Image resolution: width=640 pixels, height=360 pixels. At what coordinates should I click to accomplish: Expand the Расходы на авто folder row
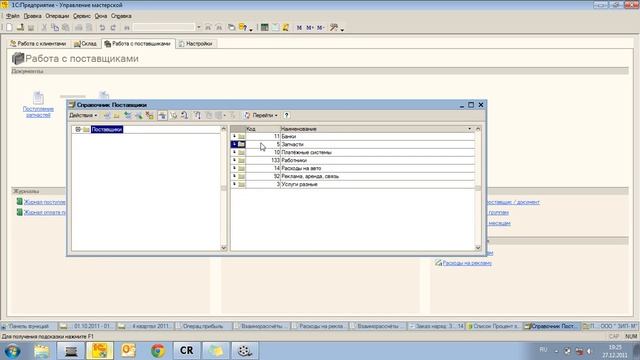234,168
